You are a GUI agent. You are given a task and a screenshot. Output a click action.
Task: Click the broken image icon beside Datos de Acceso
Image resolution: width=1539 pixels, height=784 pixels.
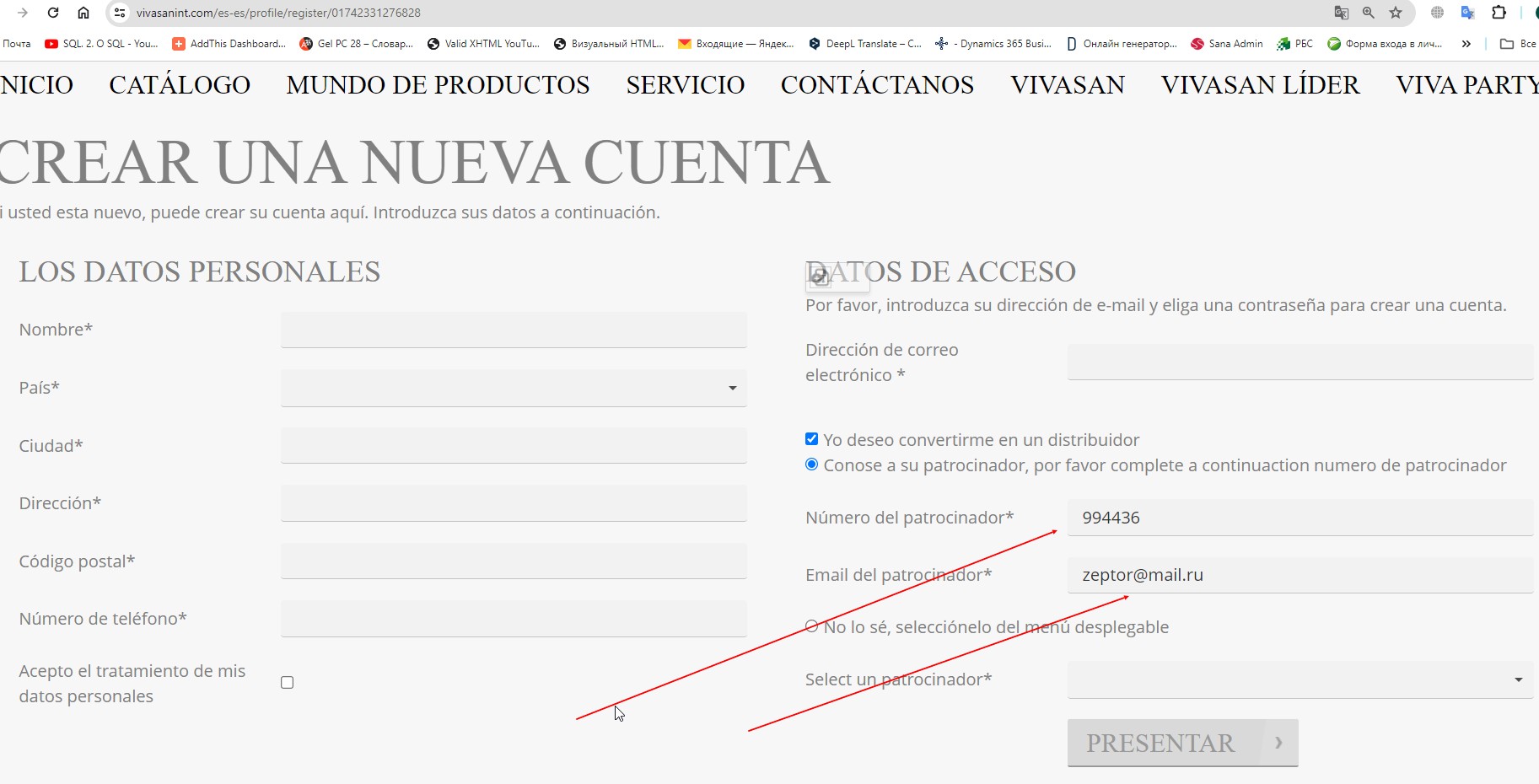click(819, 276)
